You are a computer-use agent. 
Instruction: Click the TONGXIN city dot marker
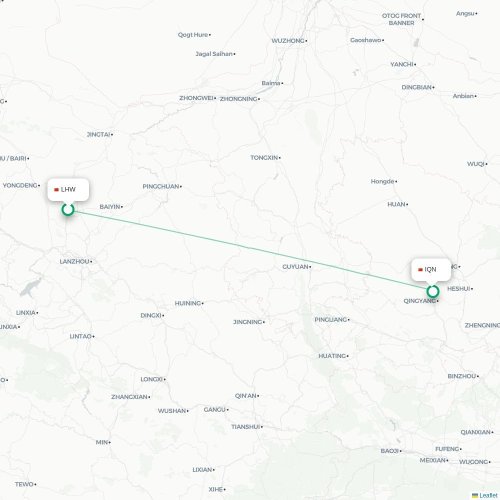click(280, 158)
